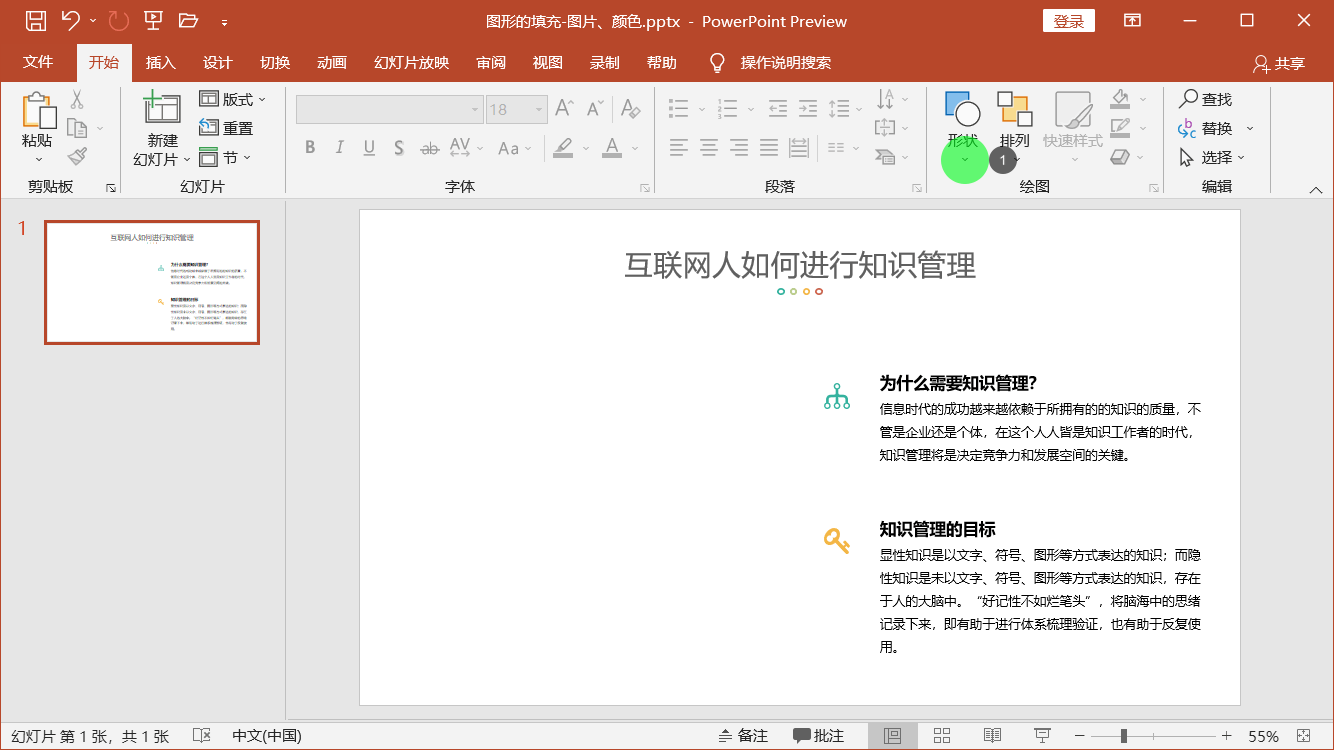Click the shape effects icon in drawing group
The height and width of the screenshot is (750, 1334).
[1121, 157]
